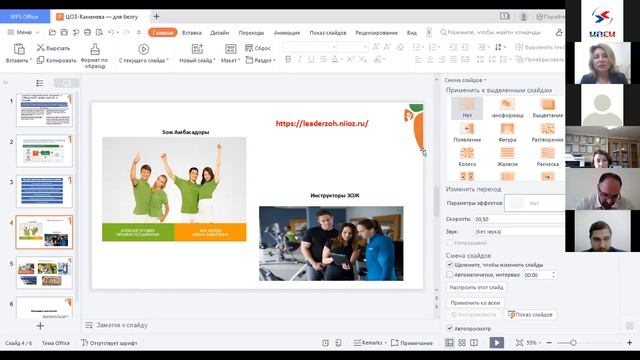The height and width of the screenshot is (360, 640).
Task: Increase font size with larger A icon
Action: point(376,47)
